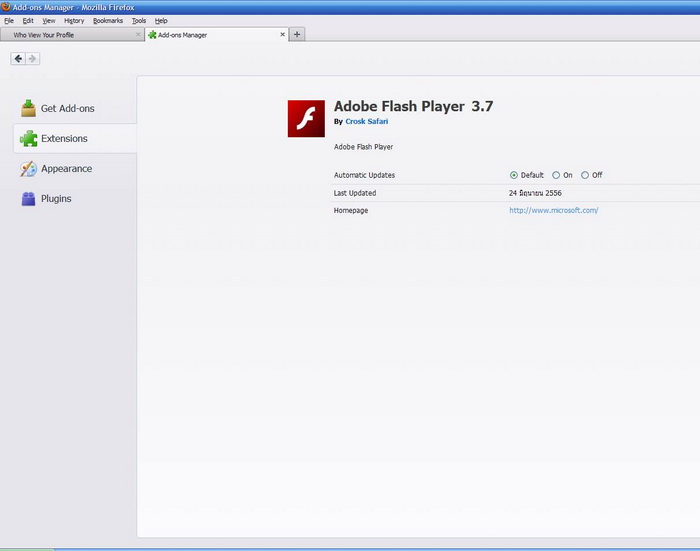The height and width of the screenshot is (551, 700).
Task: Open the microsoft.com homepage link
Action: (x=554, y=210)
